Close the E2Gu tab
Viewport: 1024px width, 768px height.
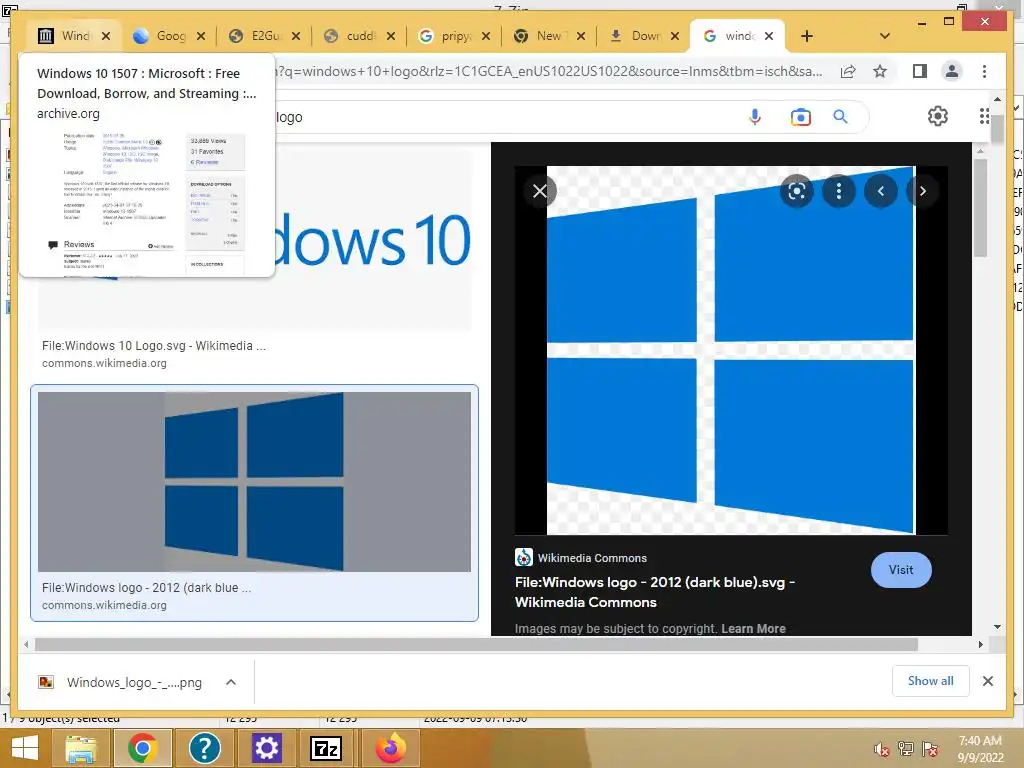(x=296, y=36)
